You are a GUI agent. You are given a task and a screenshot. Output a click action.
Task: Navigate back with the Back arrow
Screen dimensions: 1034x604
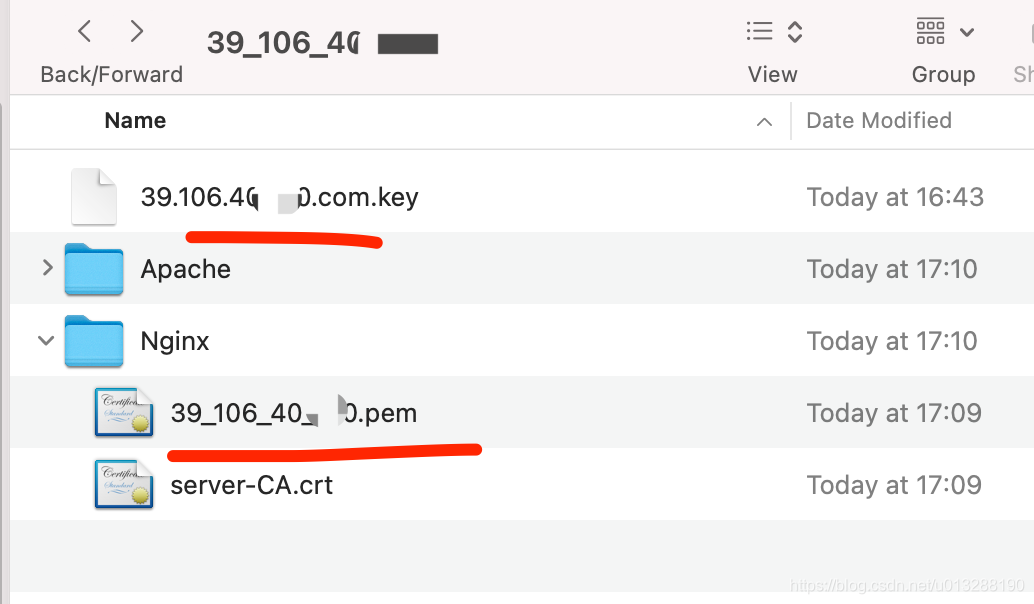click(83, 31)
